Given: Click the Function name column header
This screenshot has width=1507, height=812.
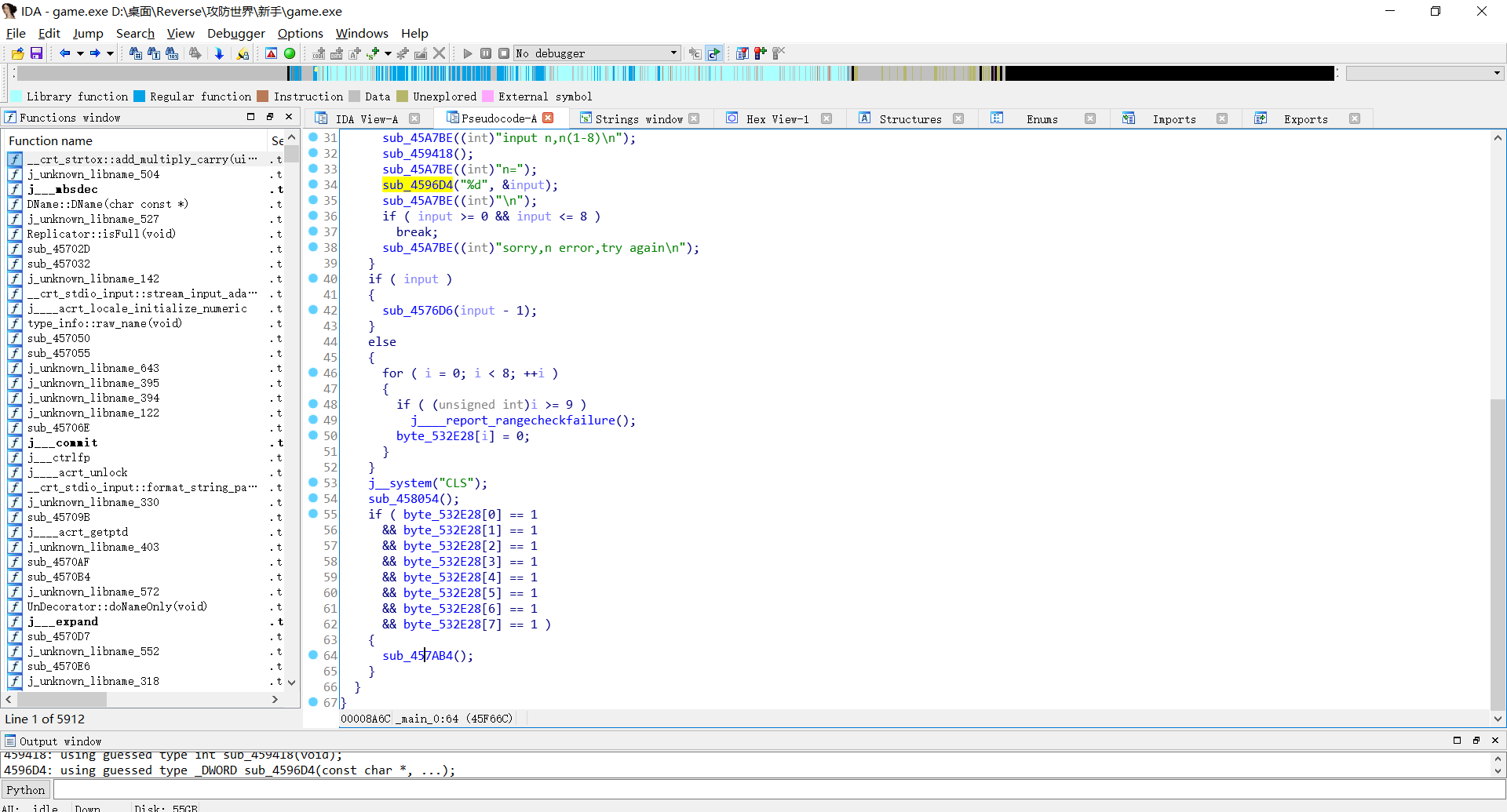Looking at the screenshot, I should pos(137,140).
